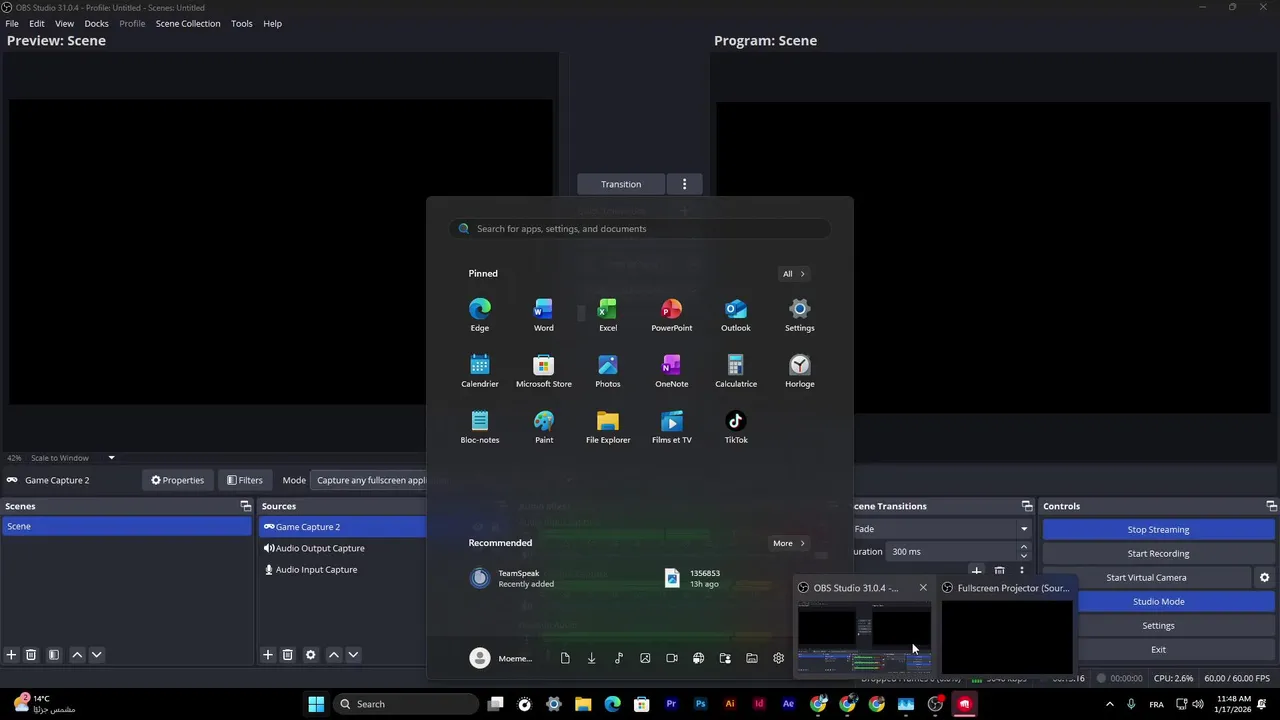Open the Tools menu

(242, 23)
